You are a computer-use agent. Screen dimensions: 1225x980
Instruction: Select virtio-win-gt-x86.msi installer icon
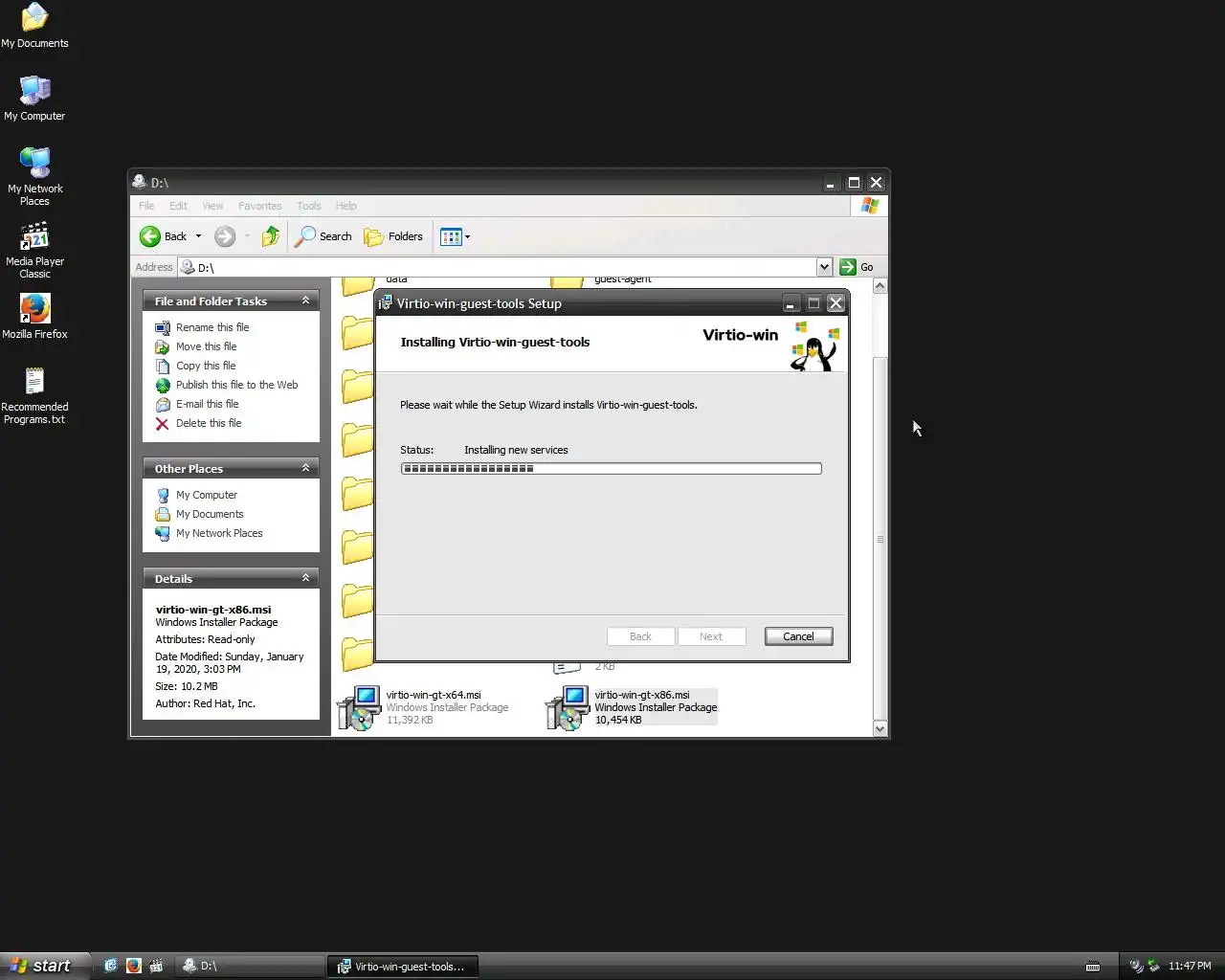tap(568, 708)
